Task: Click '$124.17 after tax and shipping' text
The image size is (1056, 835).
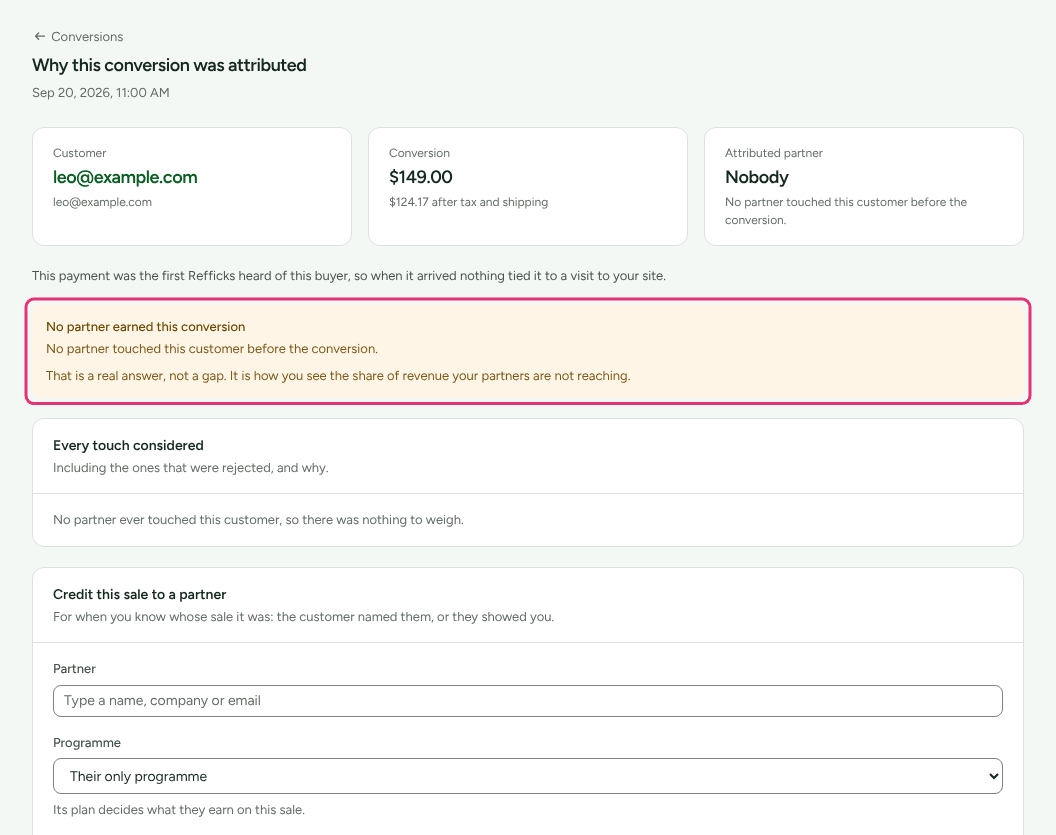Action: pos(469,202)
